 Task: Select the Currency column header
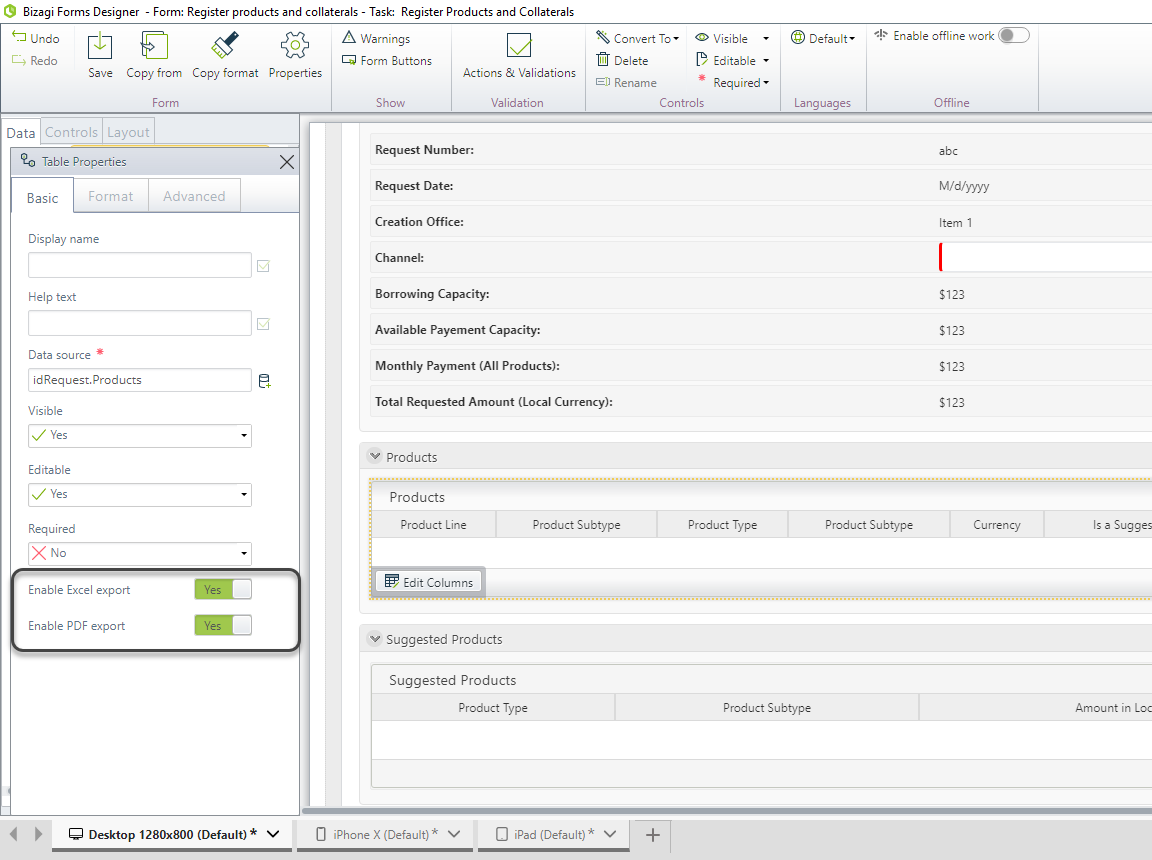click(x=997, y=524)
